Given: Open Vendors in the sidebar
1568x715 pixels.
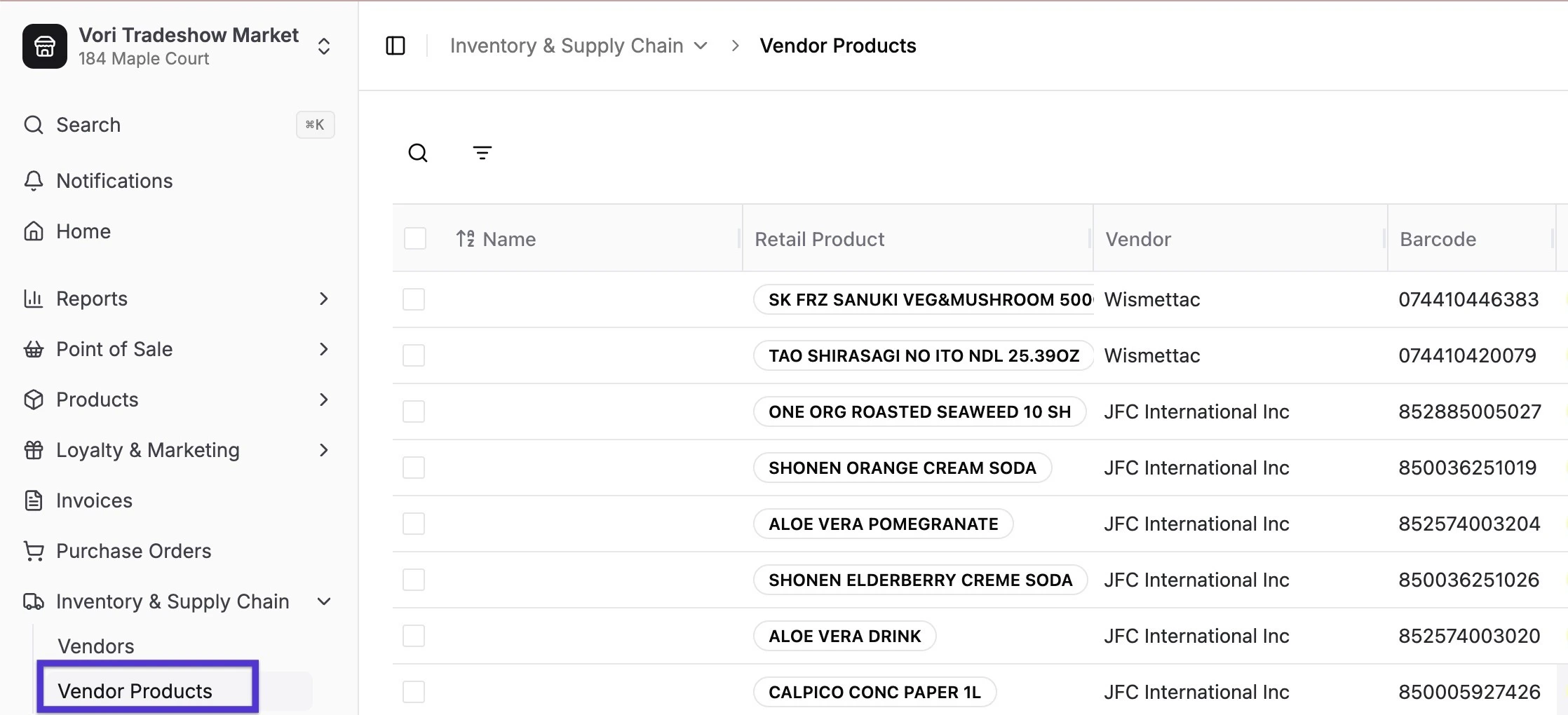Looking at the screenshot, I should tap(96, 646).
